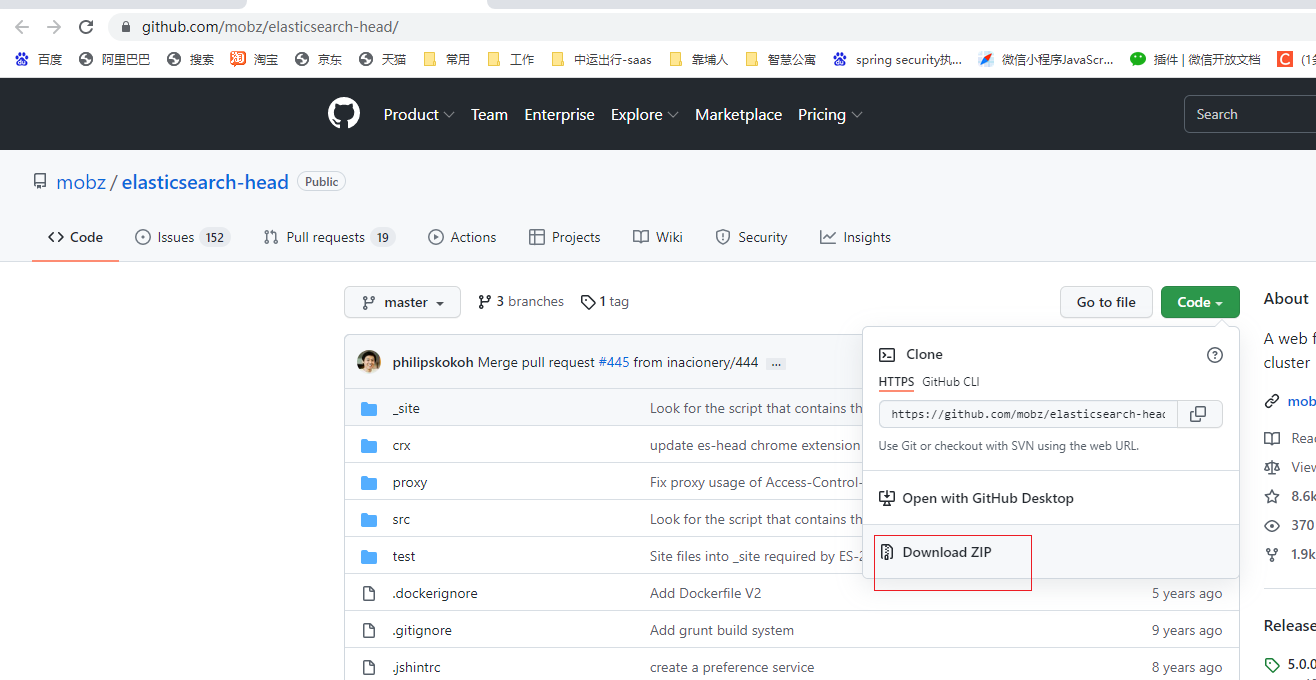Click the .gitignore file icon
Image resolution: width=1316 pixels, height=680 pixels.
[x=369, y=630]
